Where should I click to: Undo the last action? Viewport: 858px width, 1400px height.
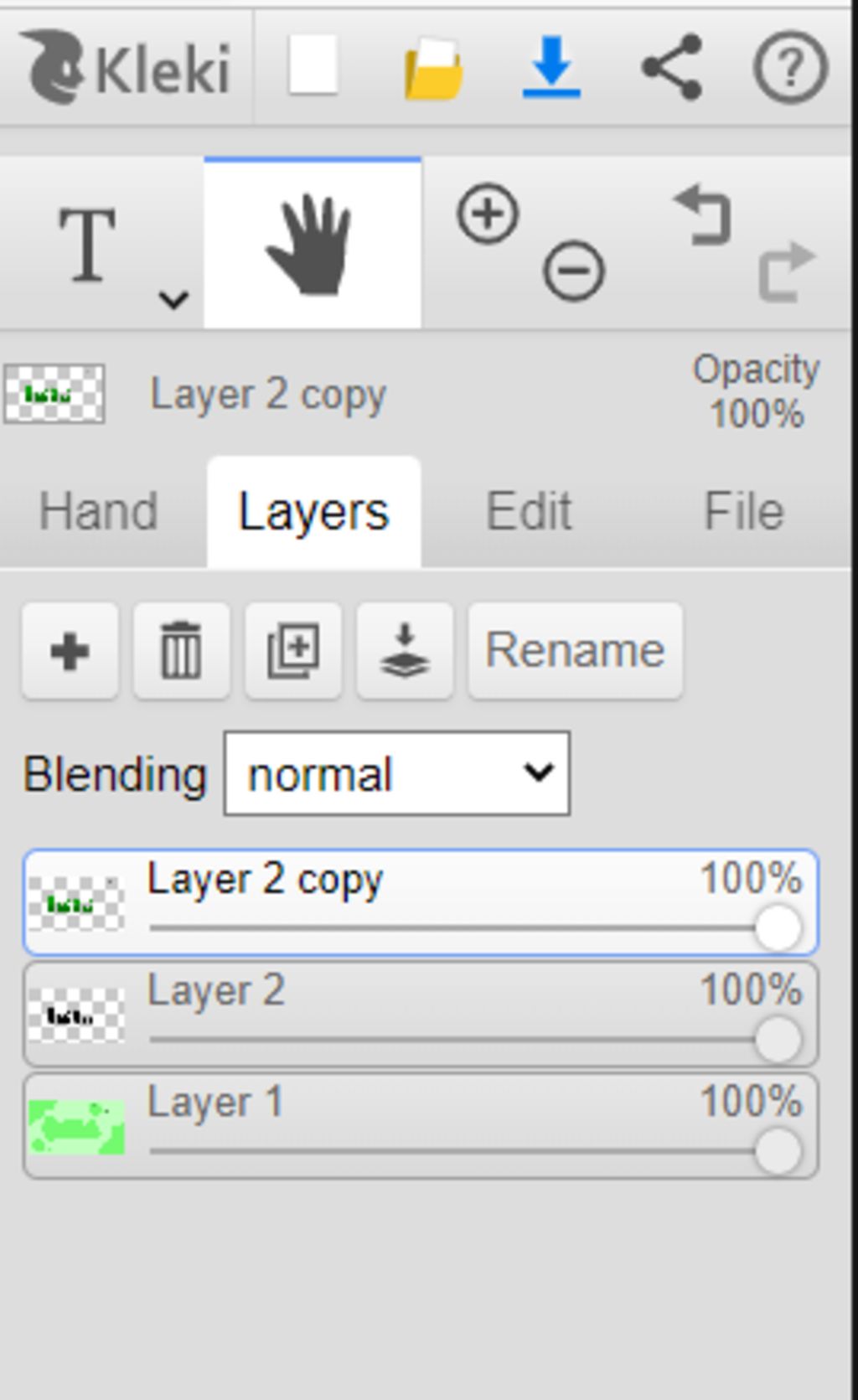tap(702, 215)
